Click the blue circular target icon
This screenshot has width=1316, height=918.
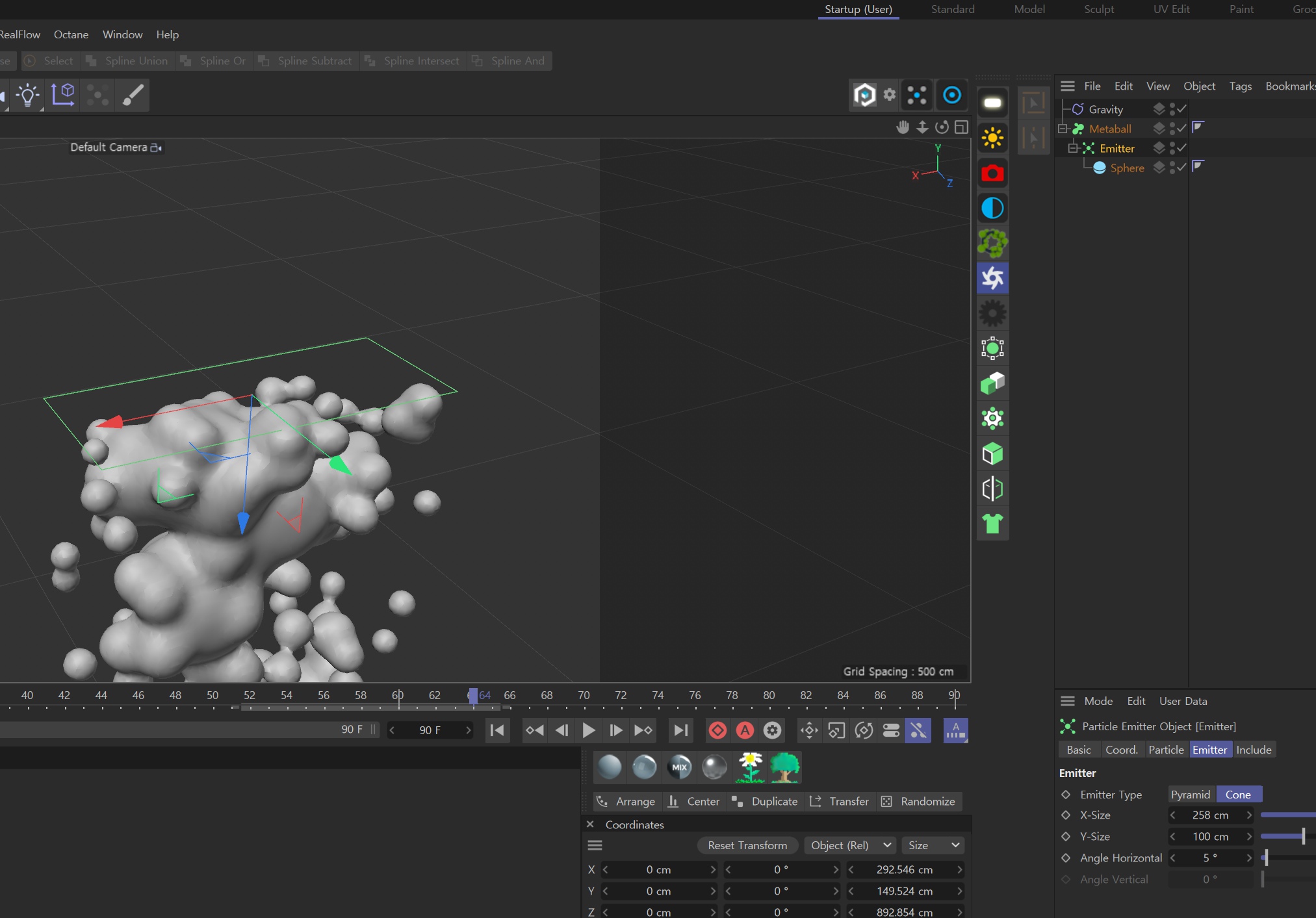click(951, 95)
